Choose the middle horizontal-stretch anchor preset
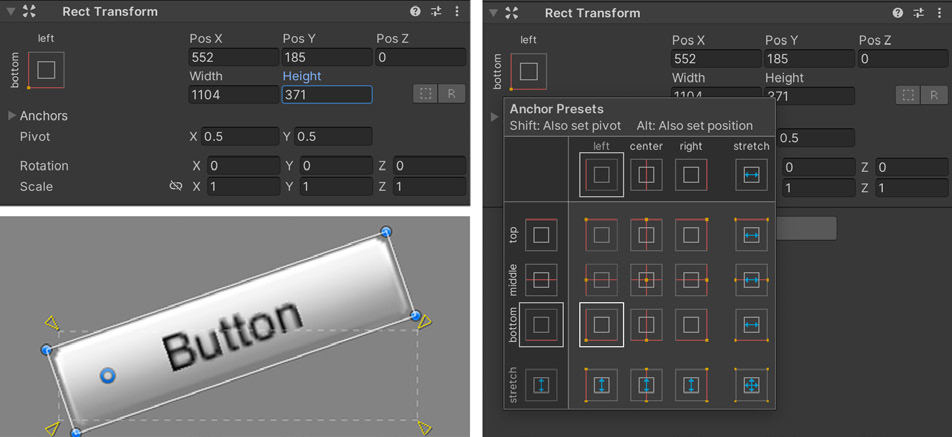This screenshot has width=952, height=437. tap(751, 280)
